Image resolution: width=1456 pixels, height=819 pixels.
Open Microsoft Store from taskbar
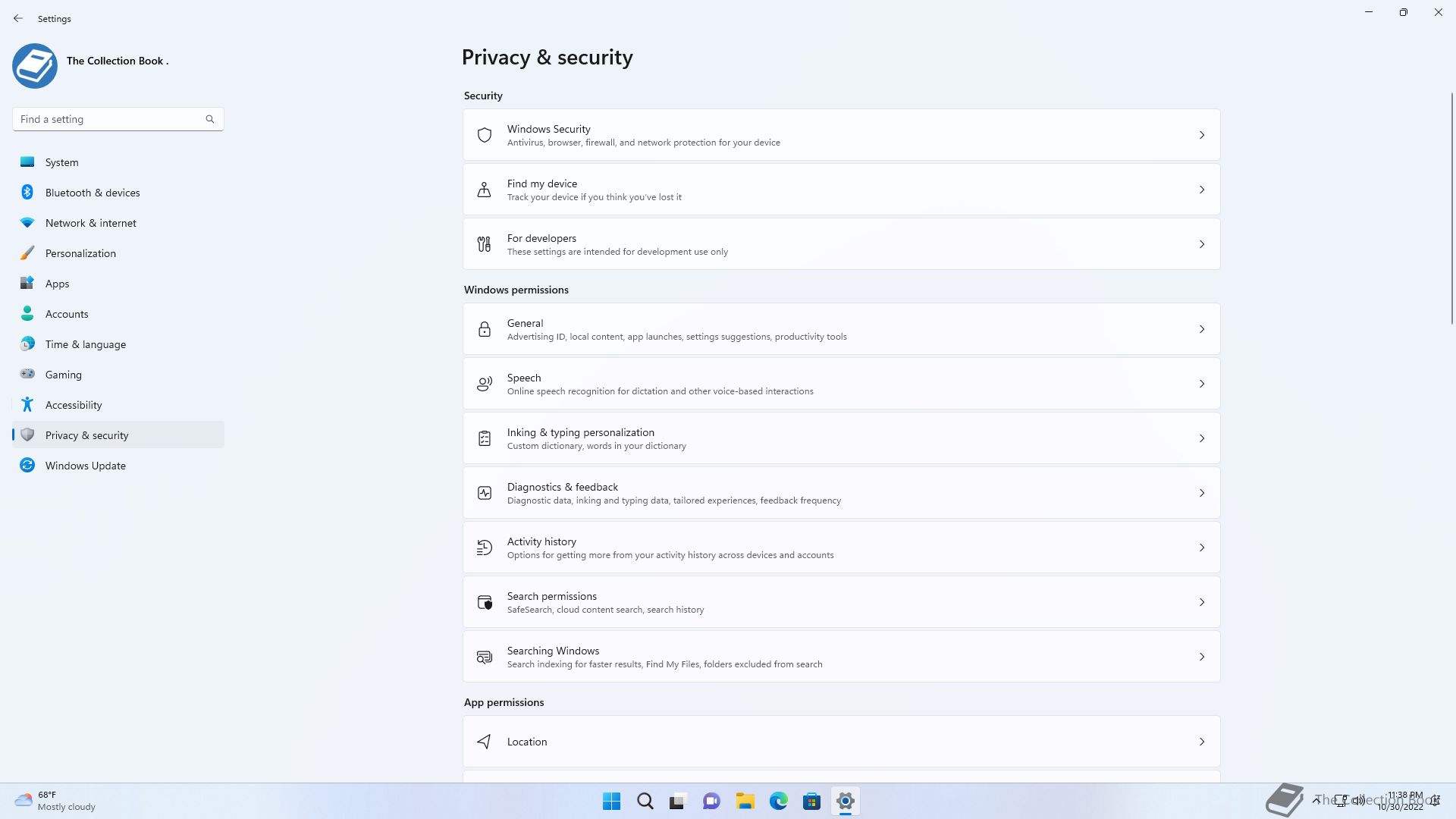click(811, 801)
